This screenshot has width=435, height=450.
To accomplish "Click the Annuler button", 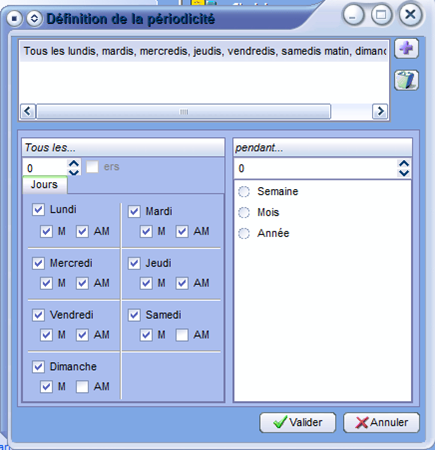I will (382, 423).
